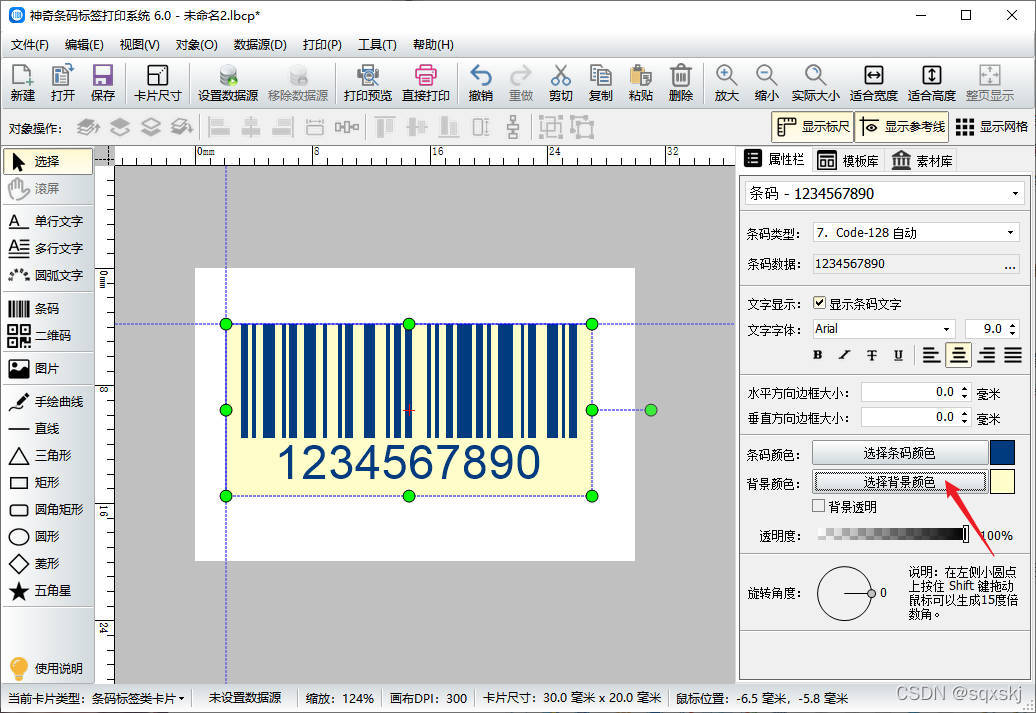Screen dimensions: 1036x713
Task: Select the 菱形 diamond shape tool
Action: click(48, 563)
